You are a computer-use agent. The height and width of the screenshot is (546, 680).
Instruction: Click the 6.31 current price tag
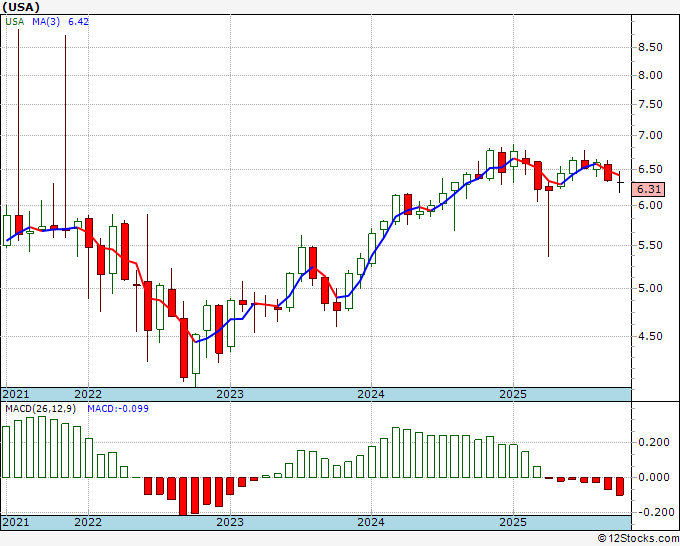(x=649, y=190)
